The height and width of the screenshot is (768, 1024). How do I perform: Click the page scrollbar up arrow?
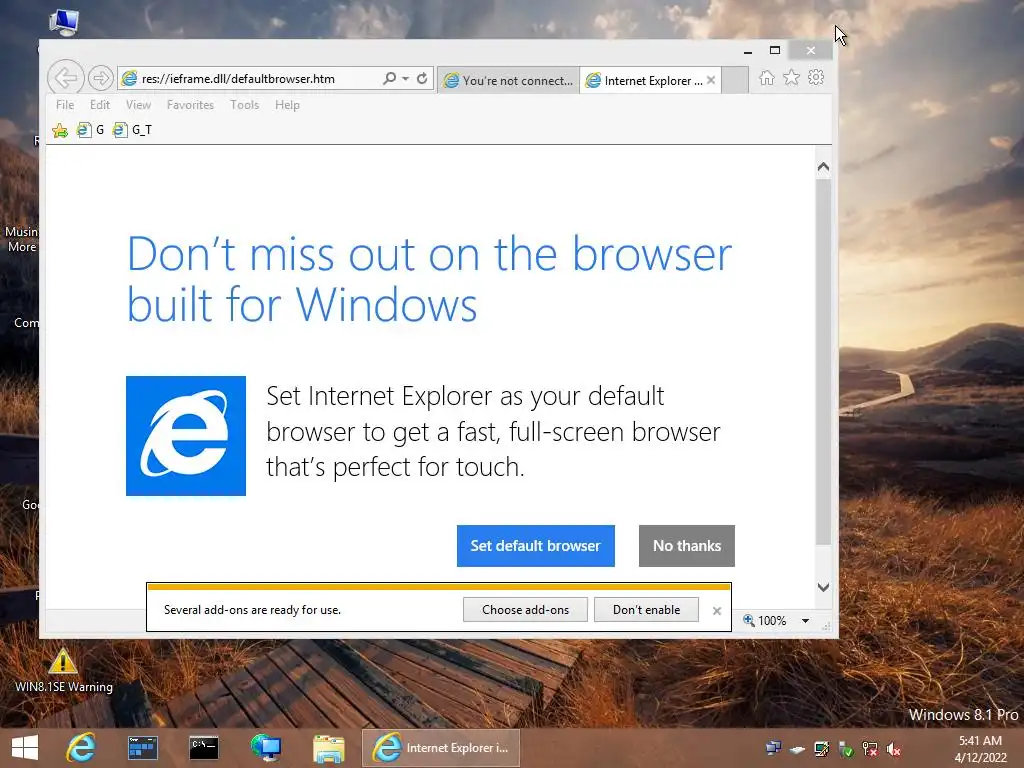pyautogui.click(x=824, y=167)
